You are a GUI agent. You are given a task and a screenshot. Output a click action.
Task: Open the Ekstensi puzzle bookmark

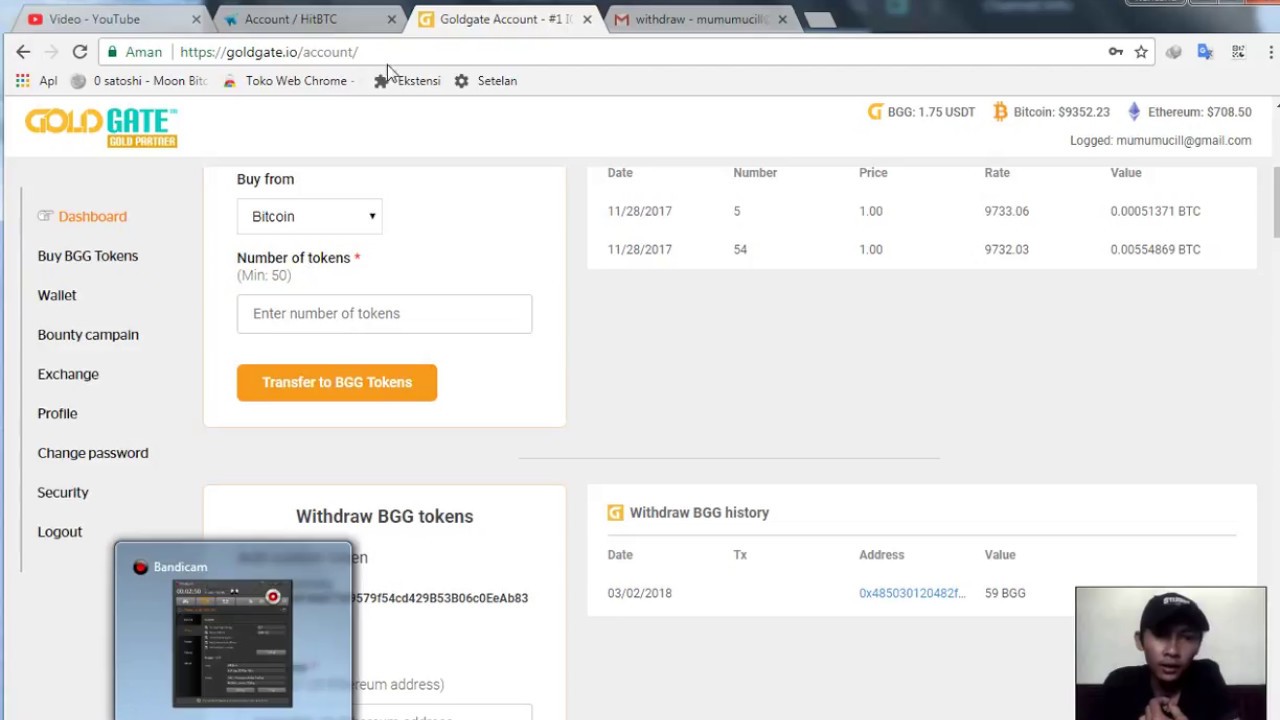pyautogui.click(x=407, y=81)
